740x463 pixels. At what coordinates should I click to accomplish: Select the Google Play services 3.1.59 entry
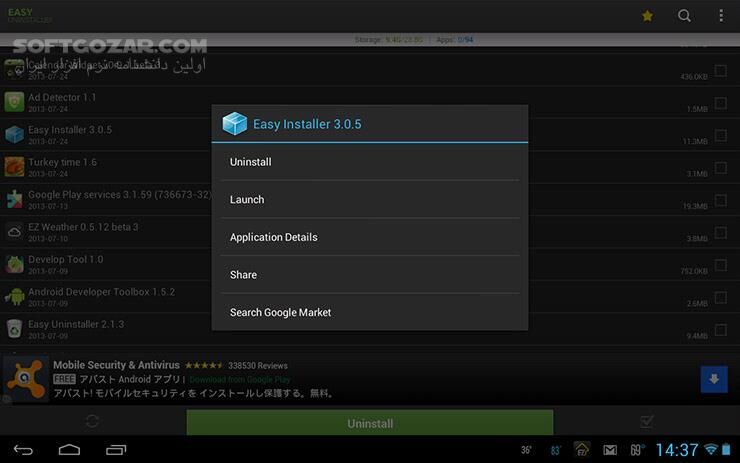pos(370,200)
